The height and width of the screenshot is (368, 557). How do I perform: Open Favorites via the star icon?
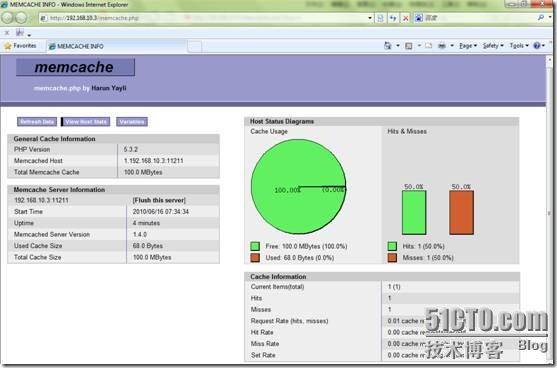coord(7,46)
